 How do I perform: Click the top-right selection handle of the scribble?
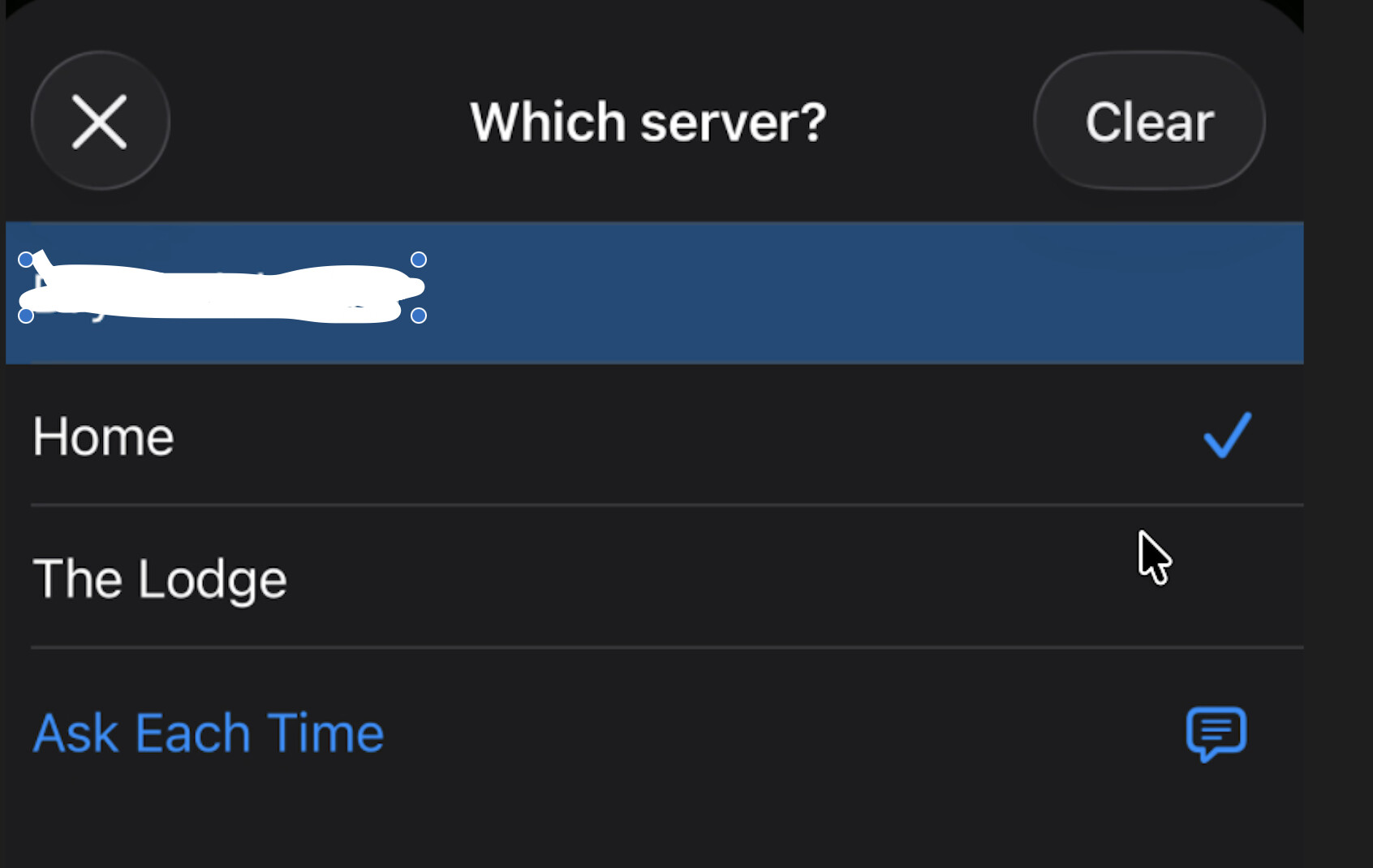(x=419, y=260)
